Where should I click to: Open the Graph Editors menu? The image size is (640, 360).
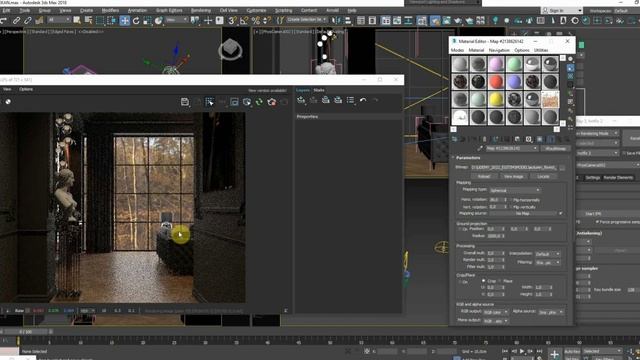[x=169, y=10]
